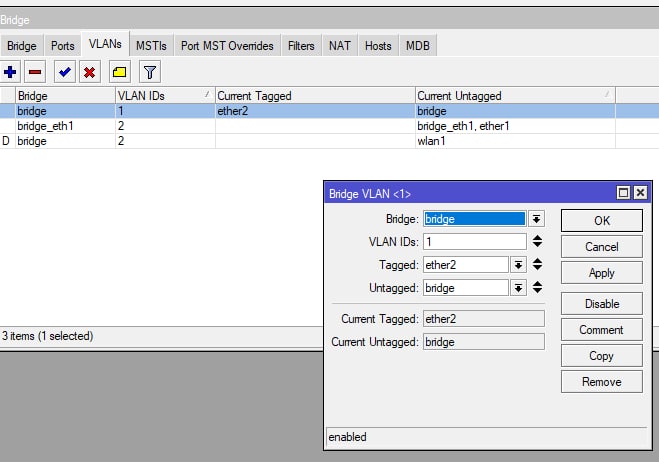Click the red X Disable icon

pyautogui.click(x=90, y=72)
